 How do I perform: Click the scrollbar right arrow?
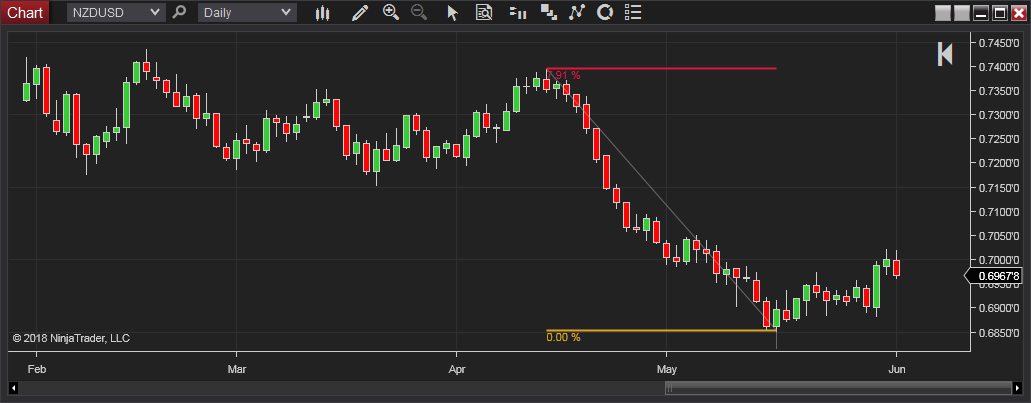pos(1019,388)
